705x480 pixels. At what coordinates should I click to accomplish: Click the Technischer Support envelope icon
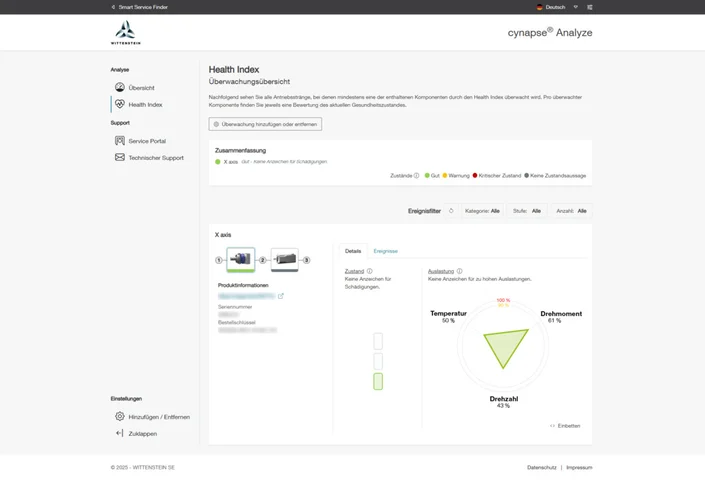click(x=120, y=158)
